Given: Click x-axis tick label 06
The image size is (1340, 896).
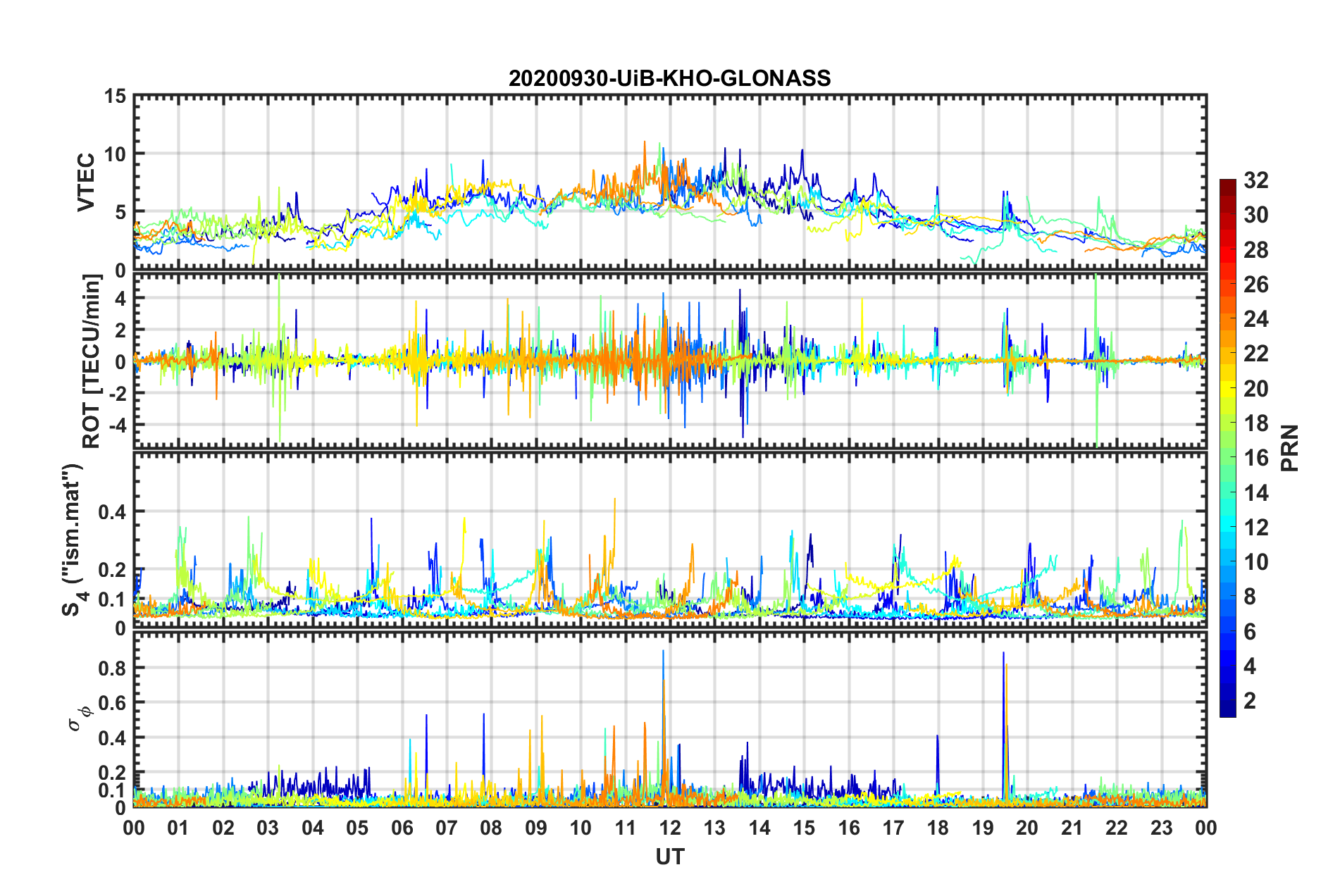Looking at the screenshot, I should 402,828.
